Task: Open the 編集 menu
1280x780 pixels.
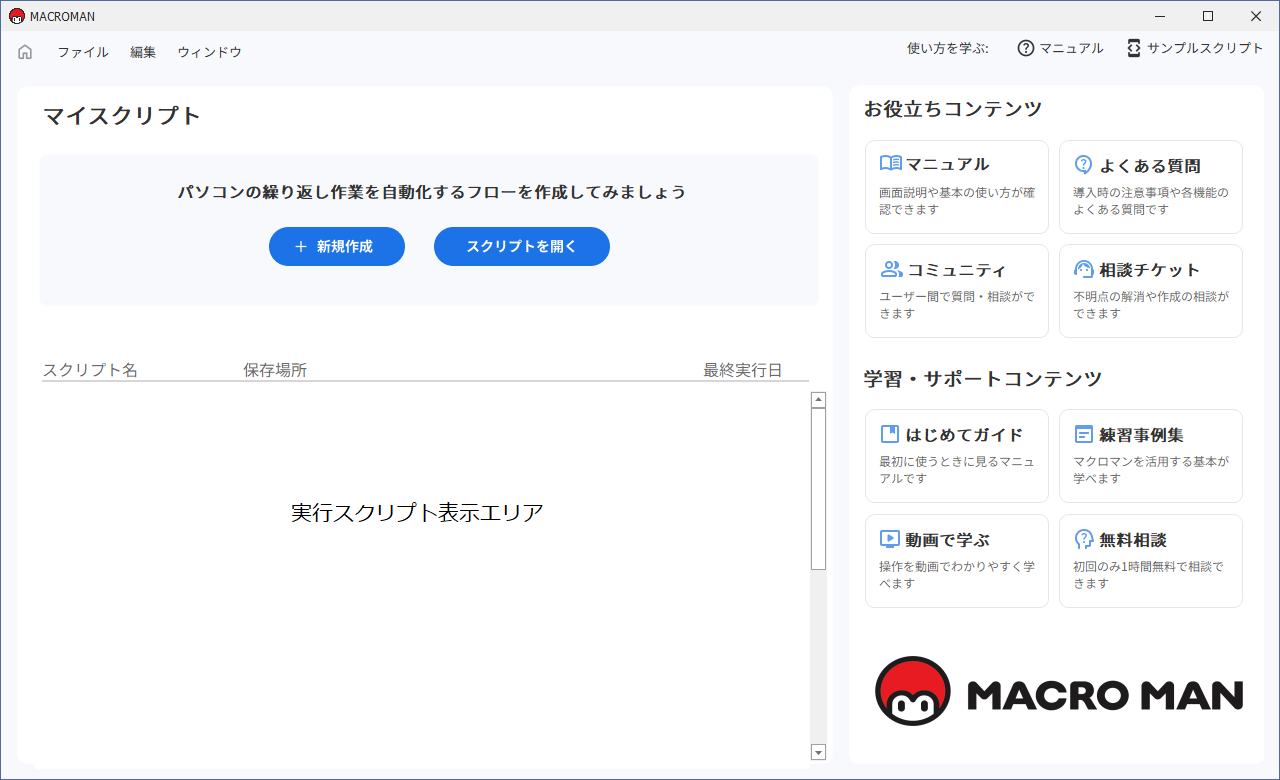Action: (143, 52)
